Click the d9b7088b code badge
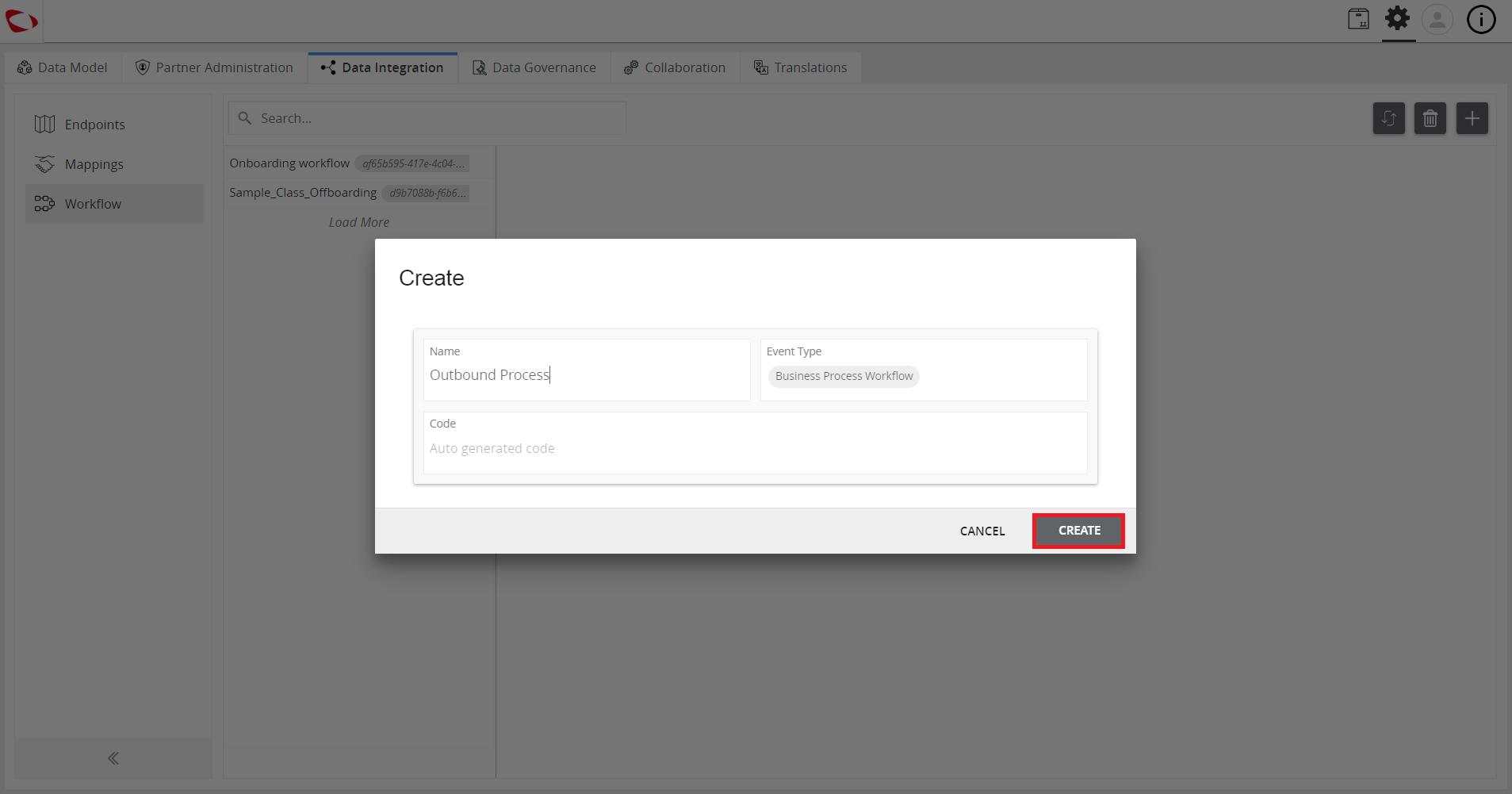This screenshot has width=1512, height=794. coord(426,193)
